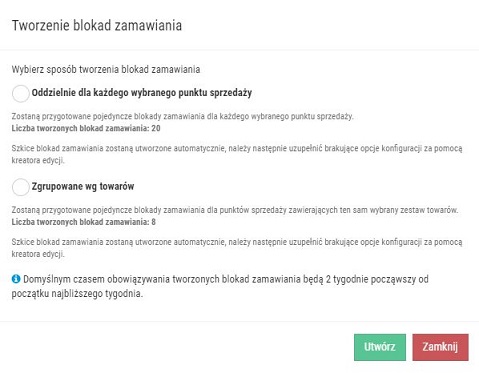Viewport: 479px width, 373px height.
Task: Create blockades with the green Utwórz button
Action: click(x=380, y=347)
